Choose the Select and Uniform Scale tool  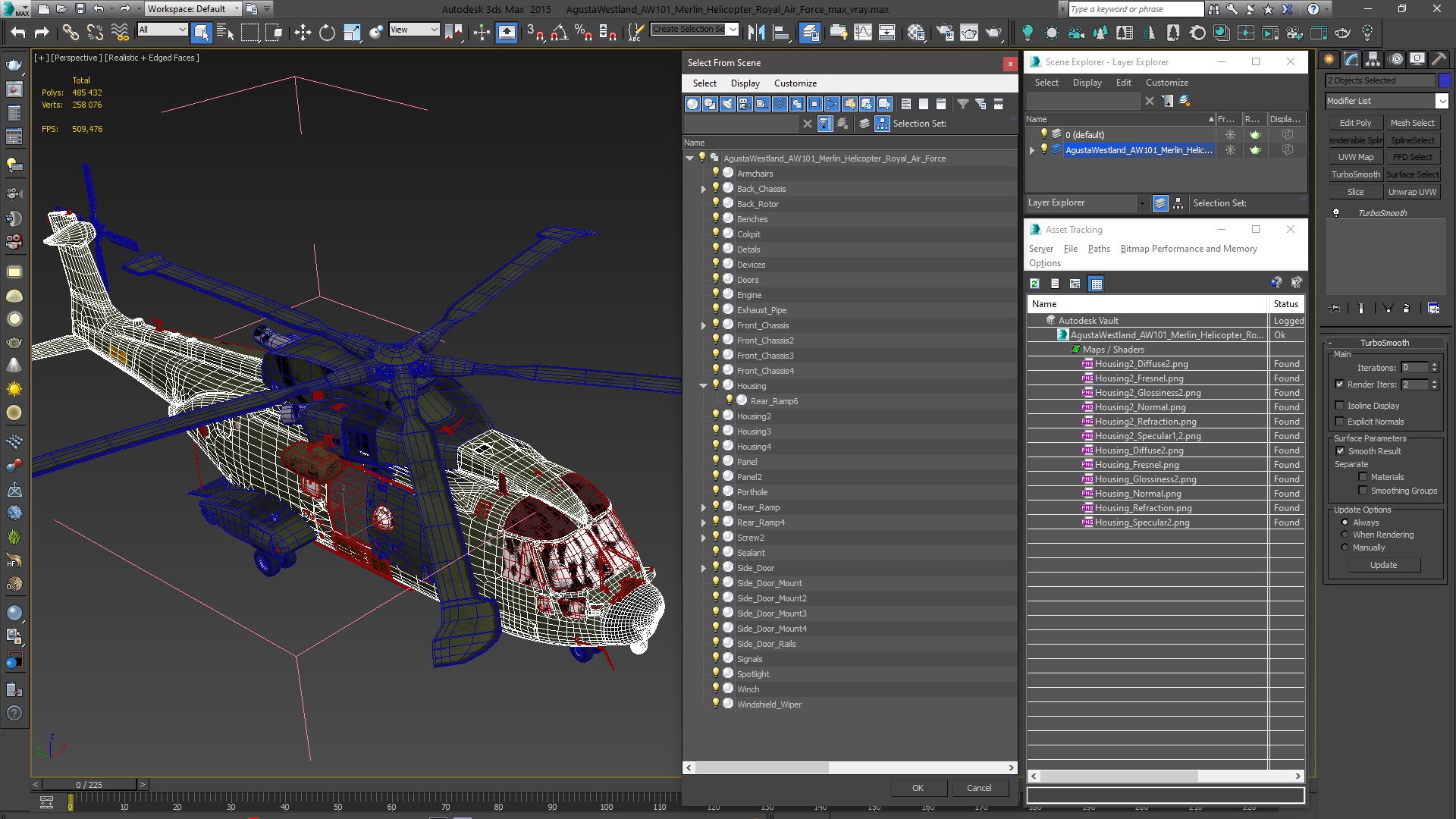coord(351,32)
